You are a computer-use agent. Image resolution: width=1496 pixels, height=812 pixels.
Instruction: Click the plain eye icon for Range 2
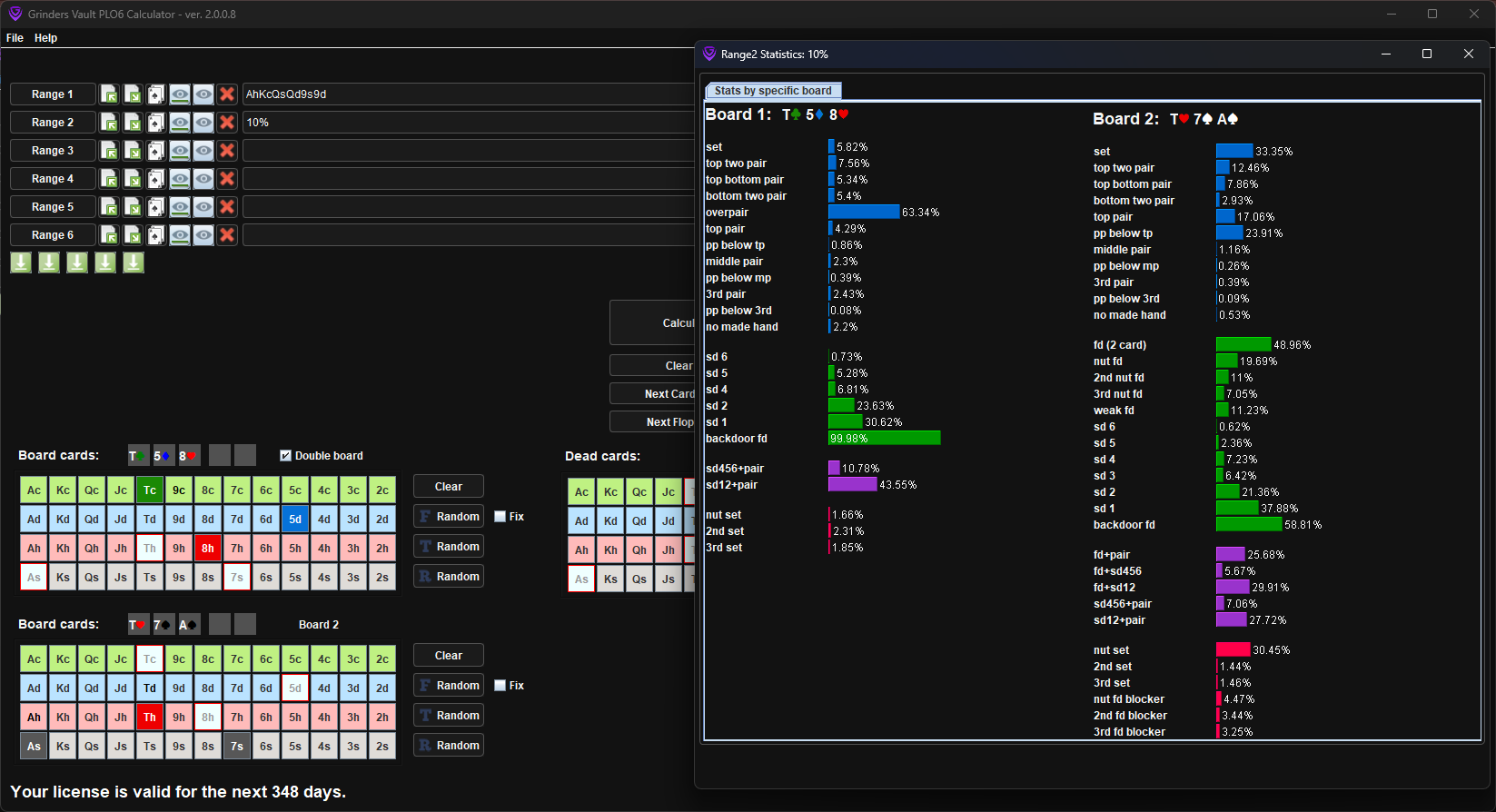[x=203, y=123]
